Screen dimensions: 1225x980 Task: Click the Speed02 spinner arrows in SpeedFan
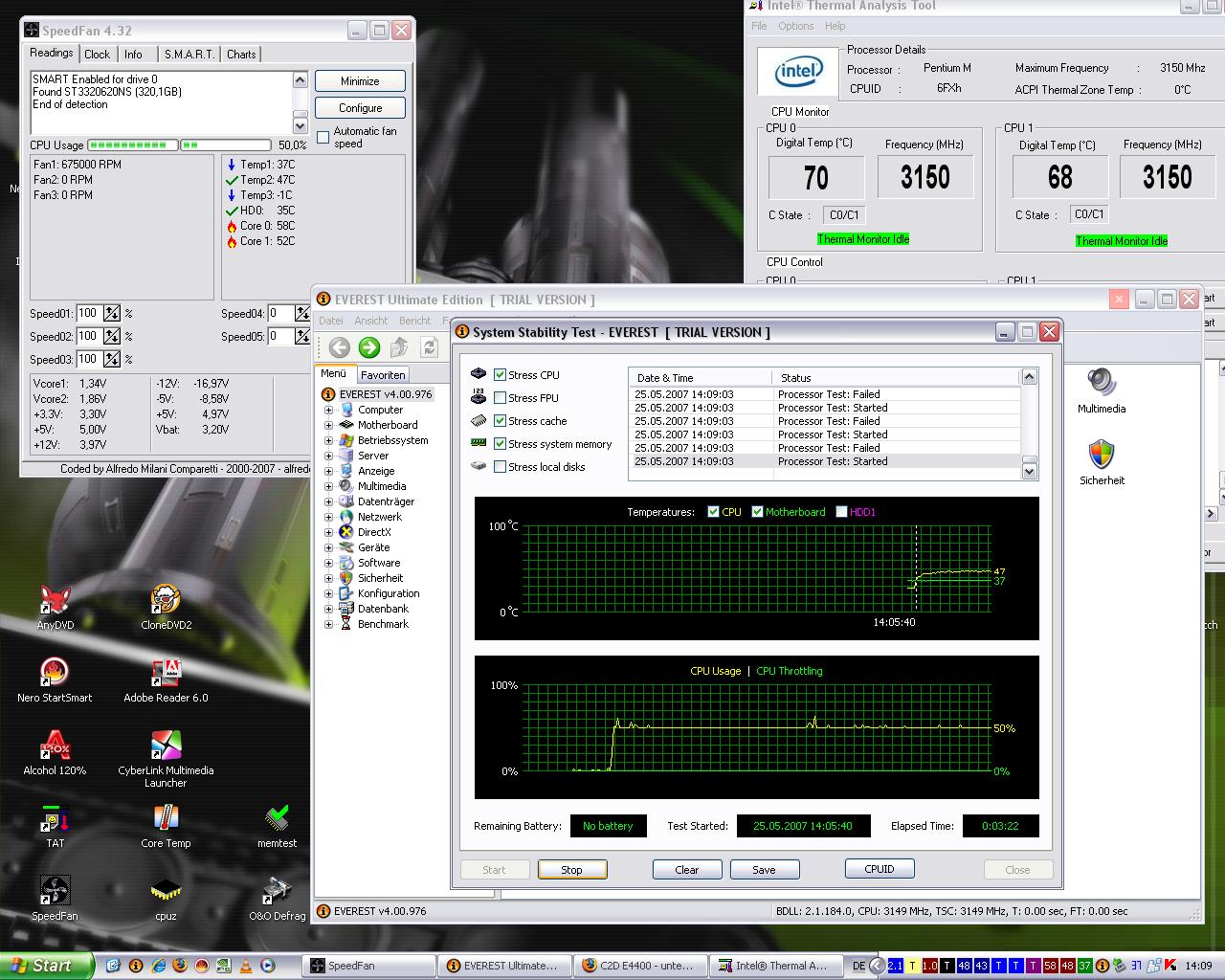pos(112,336)
